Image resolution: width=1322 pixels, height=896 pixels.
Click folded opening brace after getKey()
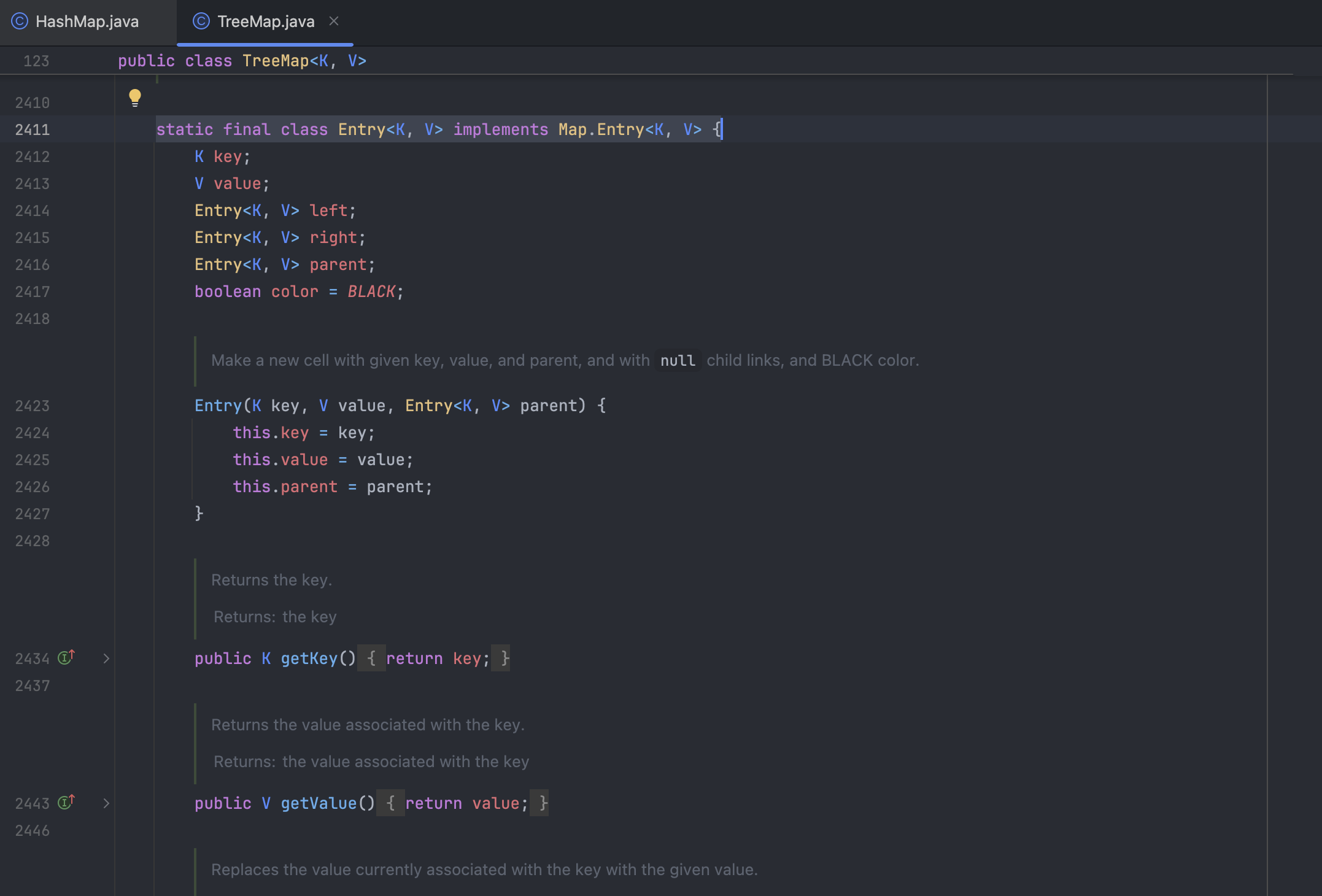pos(371,658)
